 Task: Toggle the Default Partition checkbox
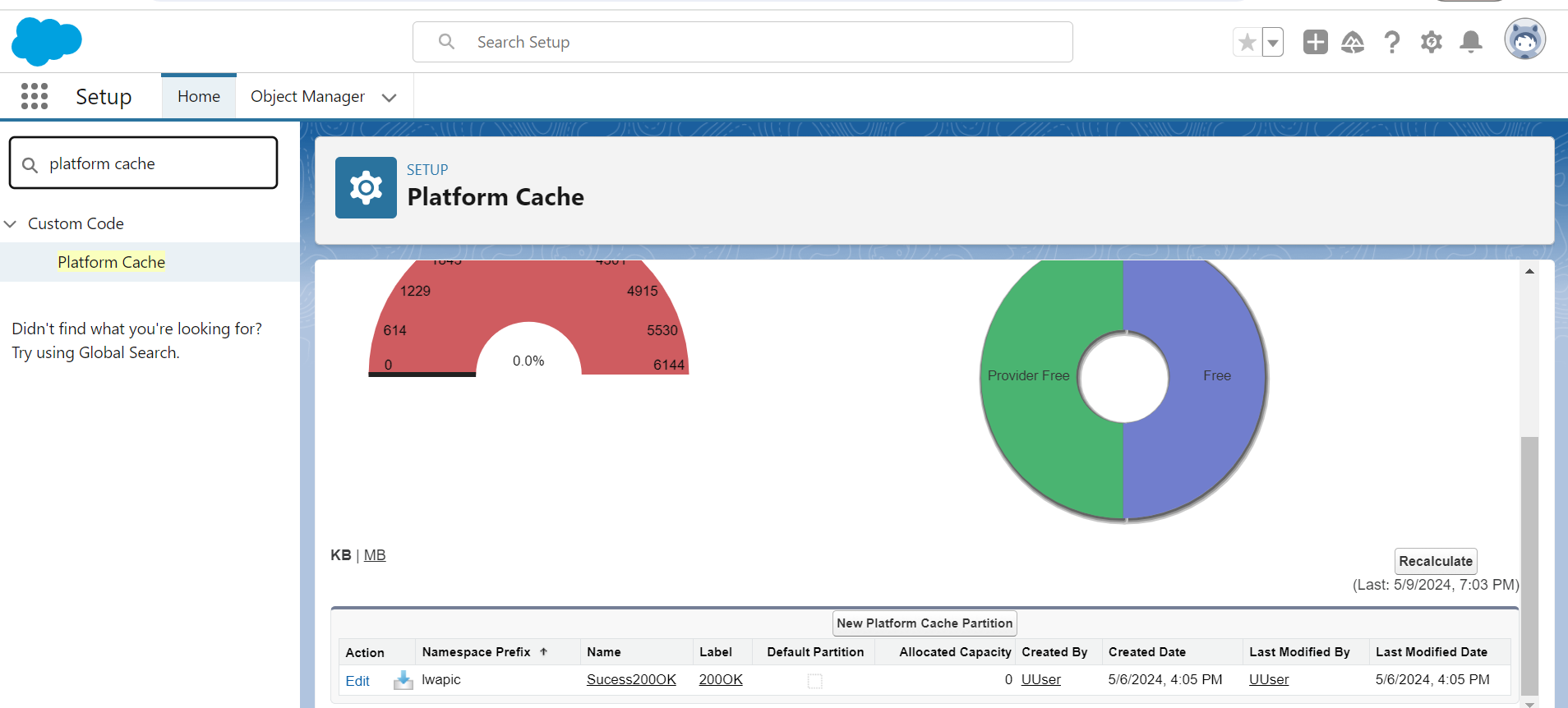coord(814,681)
